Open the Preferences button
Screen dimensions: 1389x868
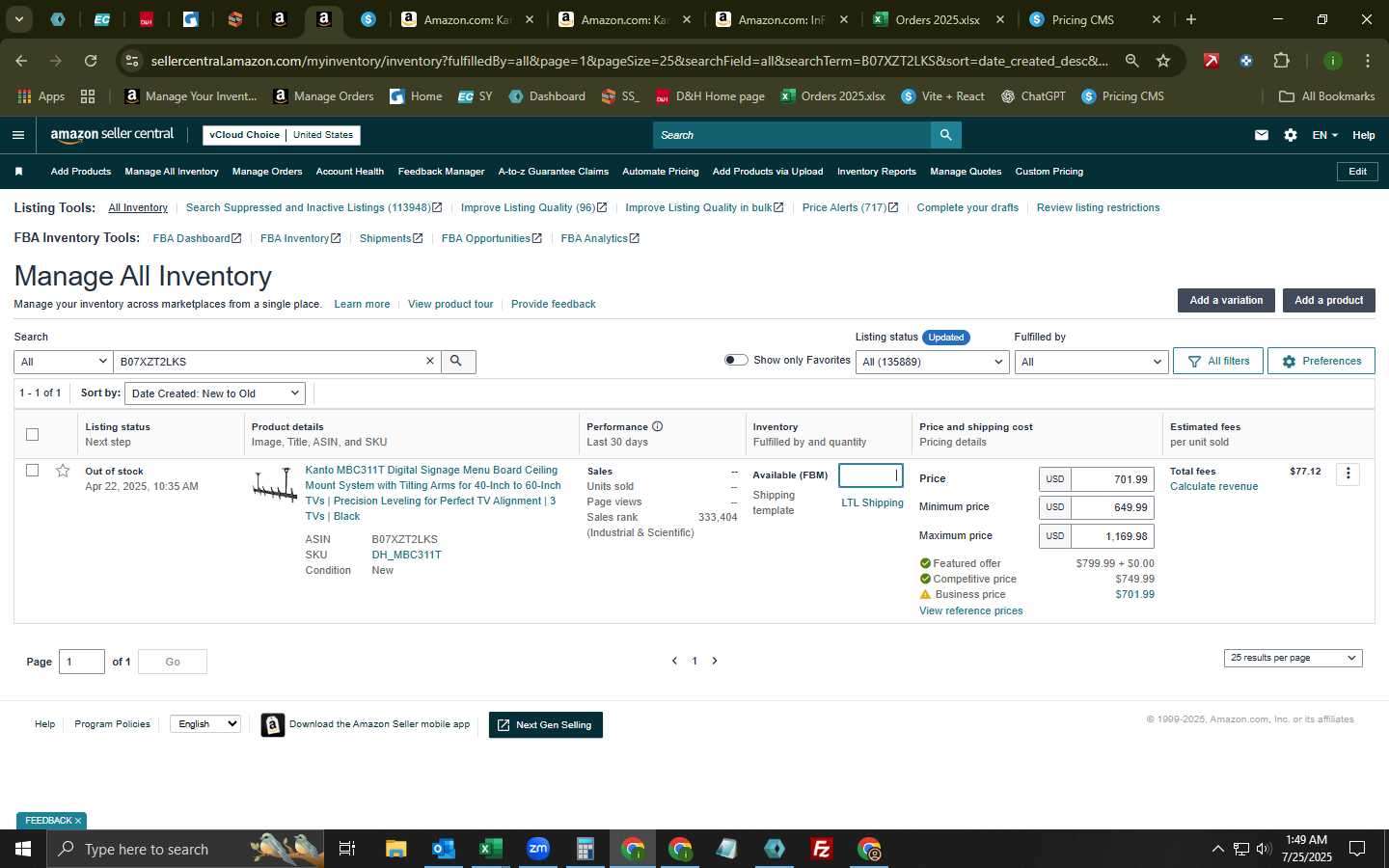(x=1321, y=361)
